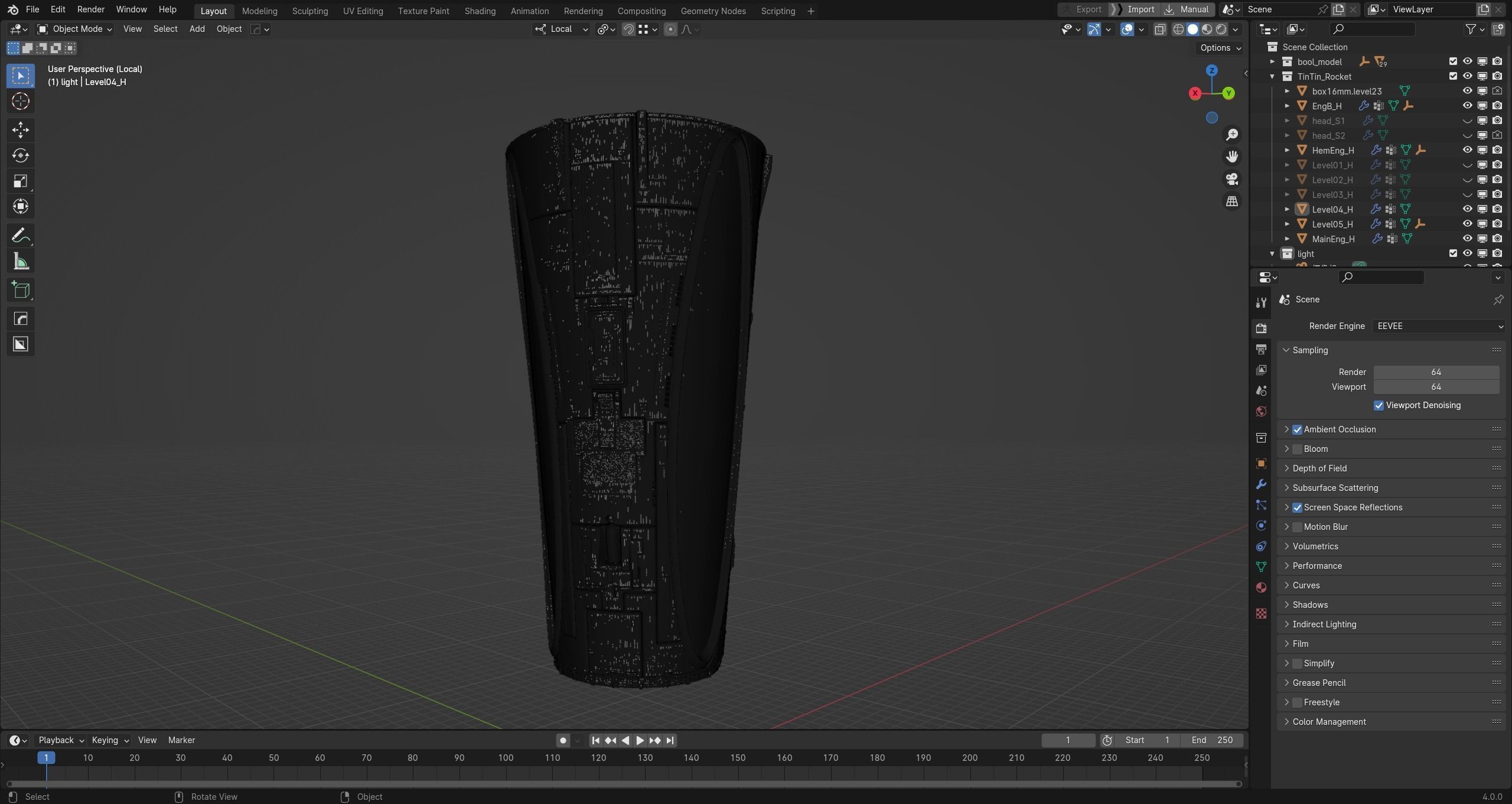The width and height of the screenshot is (1512, 804).
Task: Enable the Bloom checkbox
Action: 1297,449
